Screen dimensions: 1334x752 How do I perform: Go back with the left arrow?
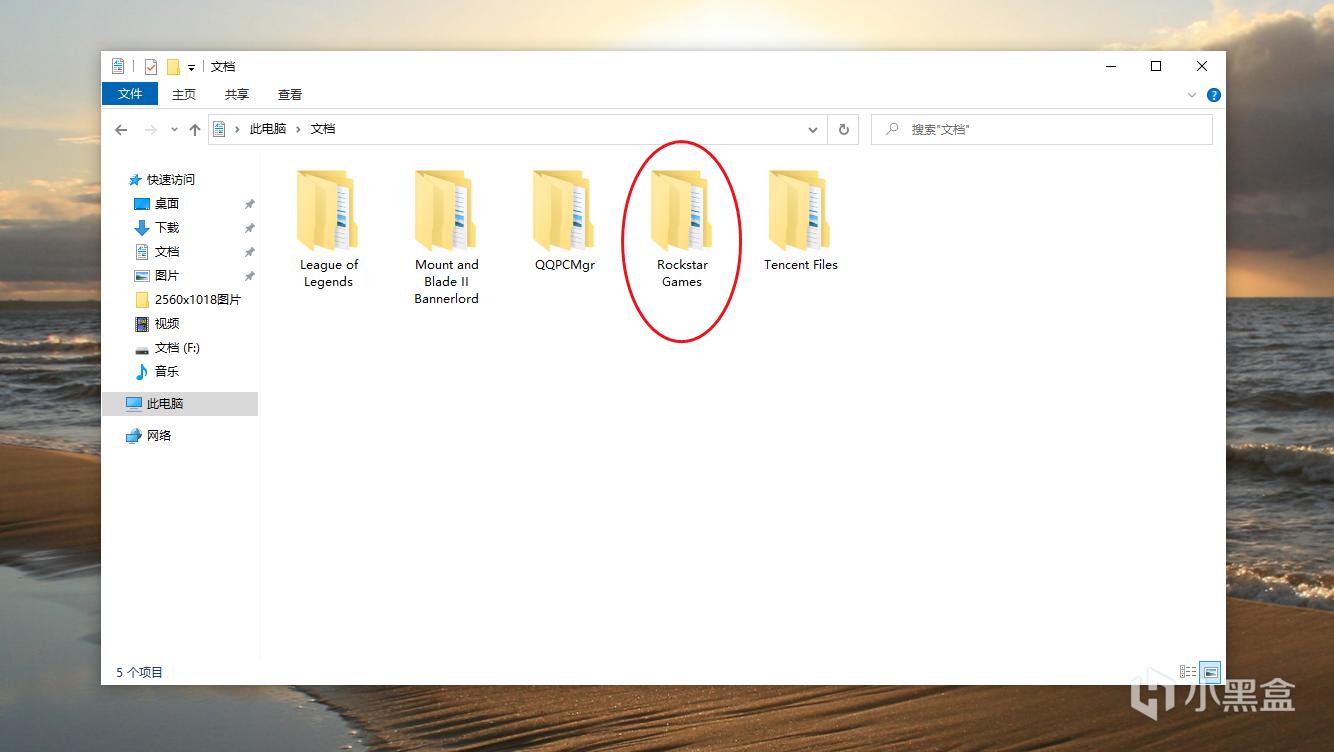point(121,129)
